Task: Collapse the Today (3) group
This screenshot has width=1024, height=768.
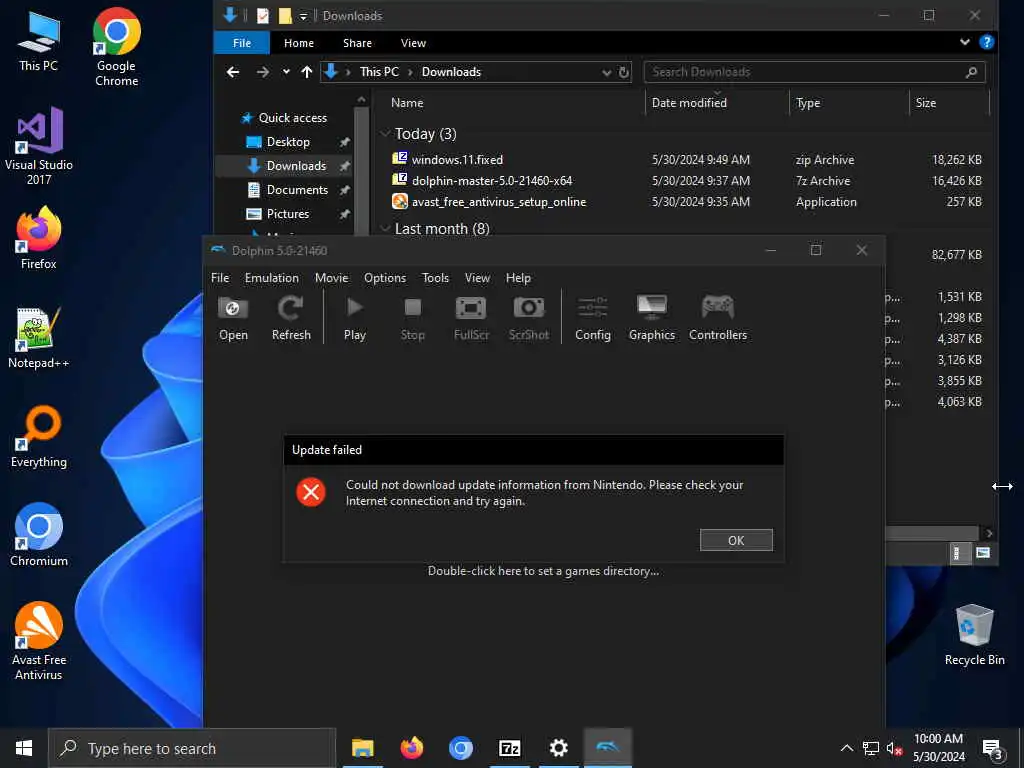Action: pyautogui.click(x=385, y=134)
